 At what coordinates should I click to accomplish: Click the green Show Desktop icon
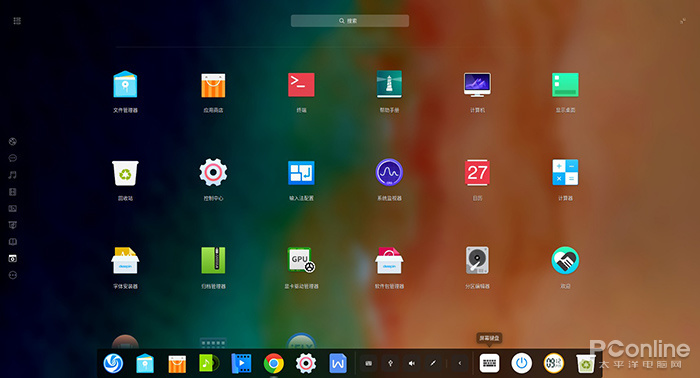(565, 84)
